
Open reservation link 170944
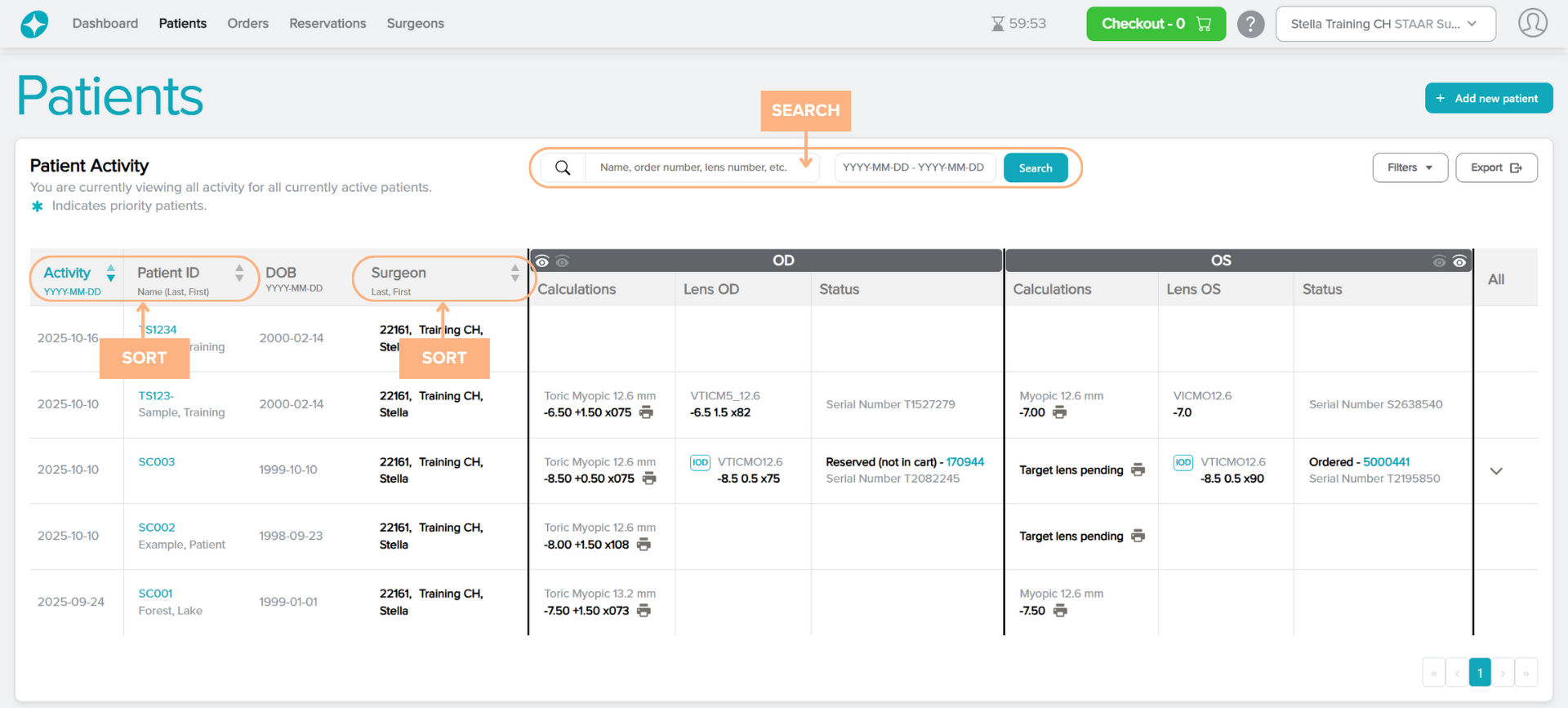[964, 462]
